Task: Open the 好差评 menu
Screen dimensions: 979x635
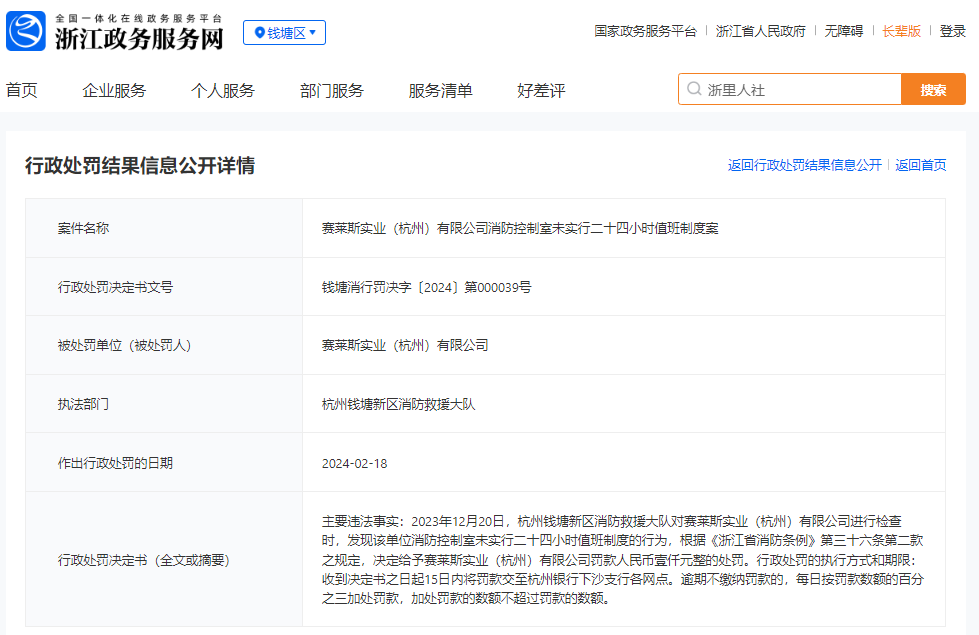Action: [x=541, y=91]
